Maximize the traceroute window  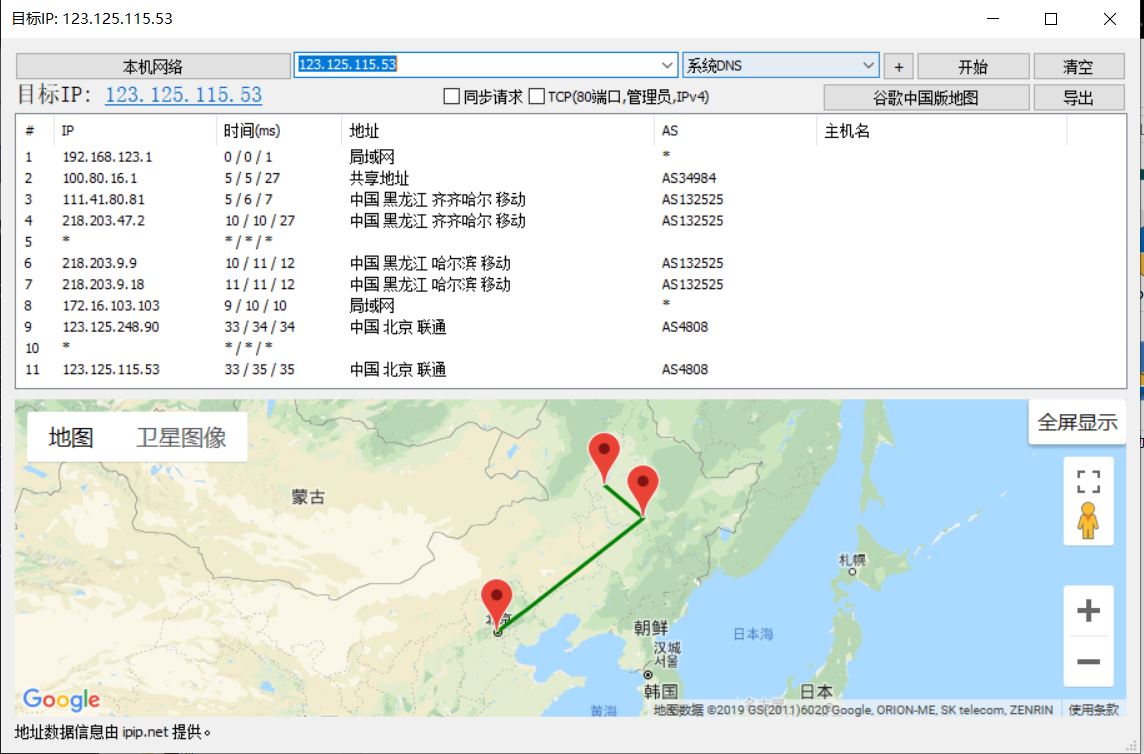pos(1051,19)
